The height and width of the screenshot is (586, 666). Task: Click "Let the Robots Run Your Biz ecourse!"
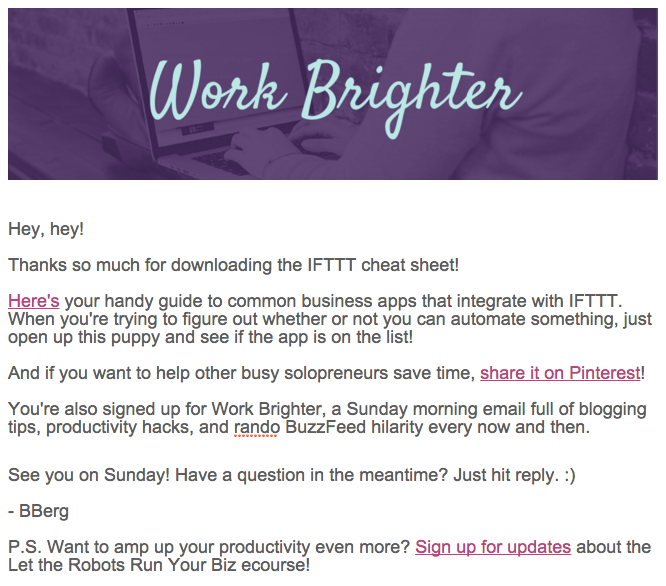[159, 565]
